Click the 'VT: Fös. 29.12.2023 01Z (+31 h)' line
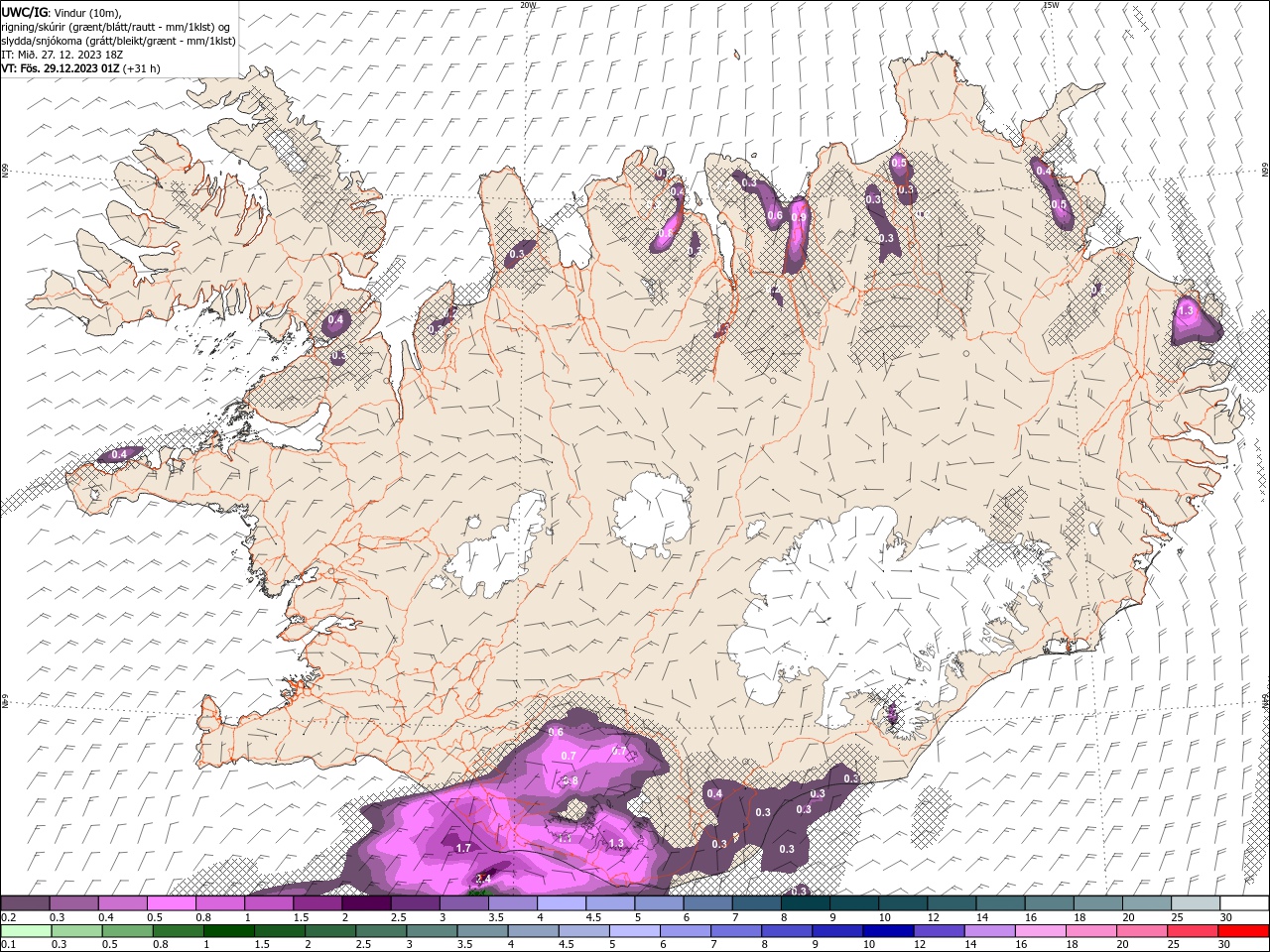Viewport: 1270px width, 952px height. click(80, 68)
